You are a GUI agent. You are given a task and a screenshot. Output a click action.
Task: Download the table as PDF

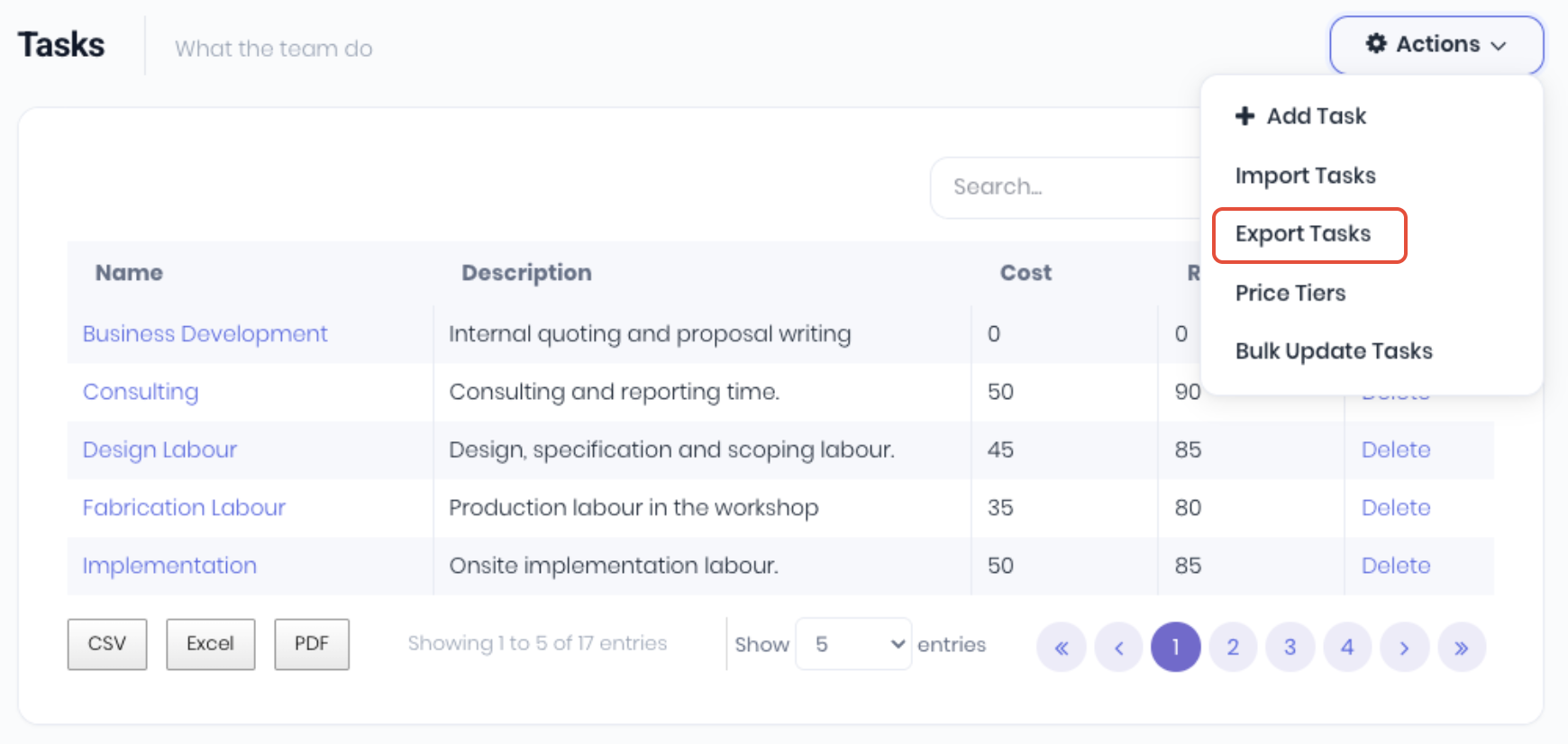[312, 644]
